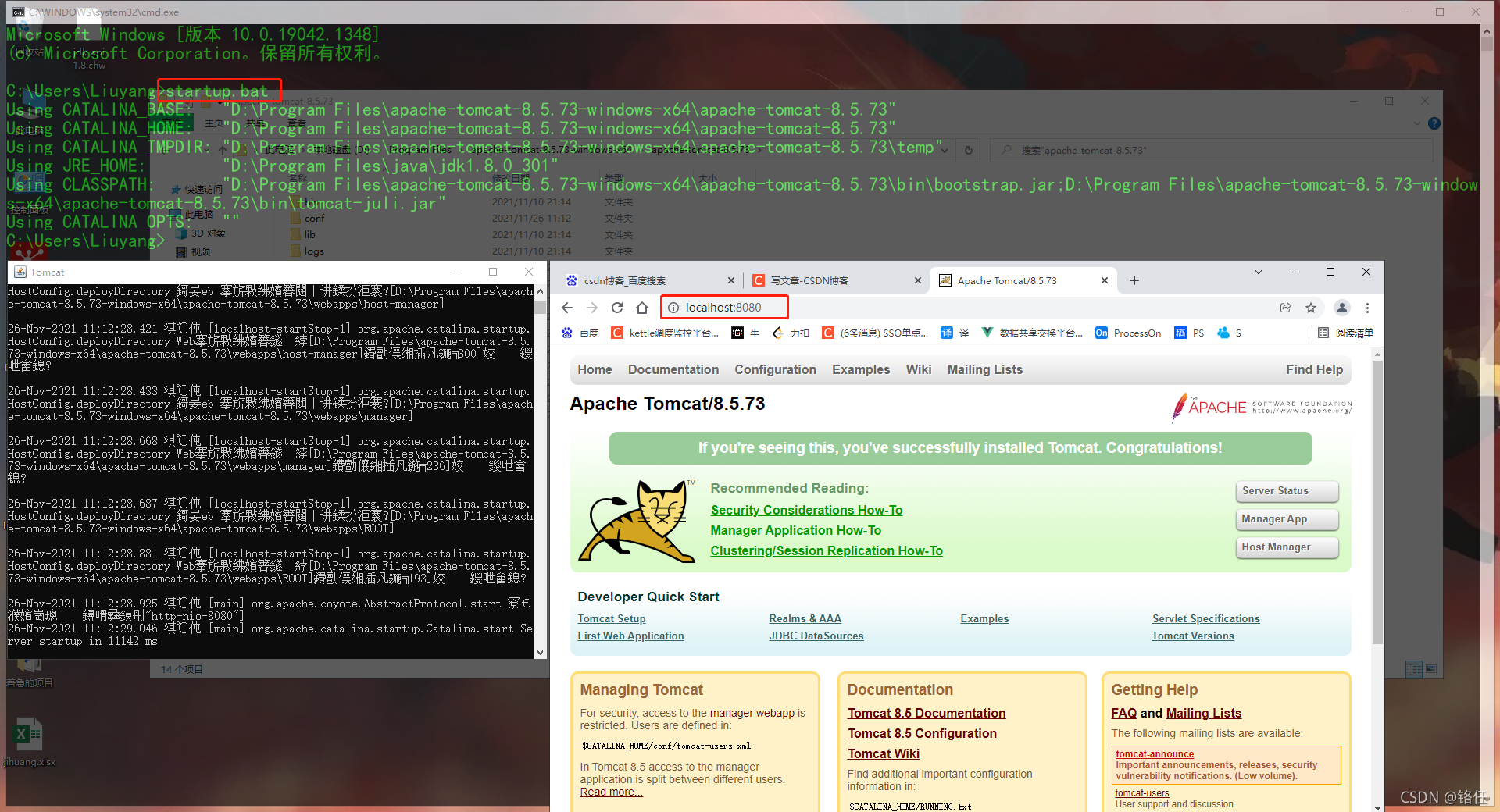Open Chrome's three-dot menu
Viewport: 1500px width, 812px height.
[x=1367, y=308]
